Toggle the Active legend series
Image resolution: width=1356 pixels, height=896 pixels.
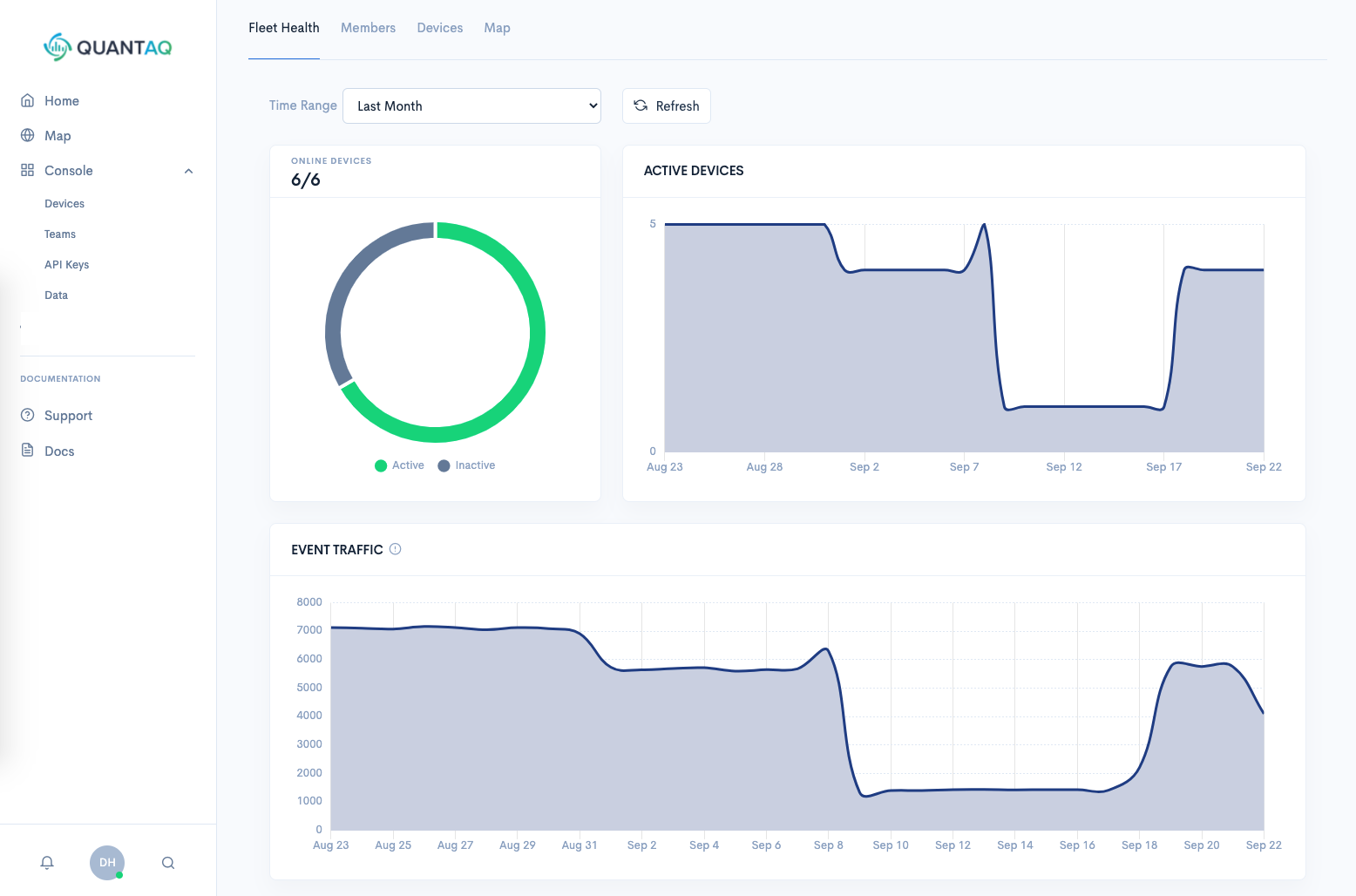400,465
